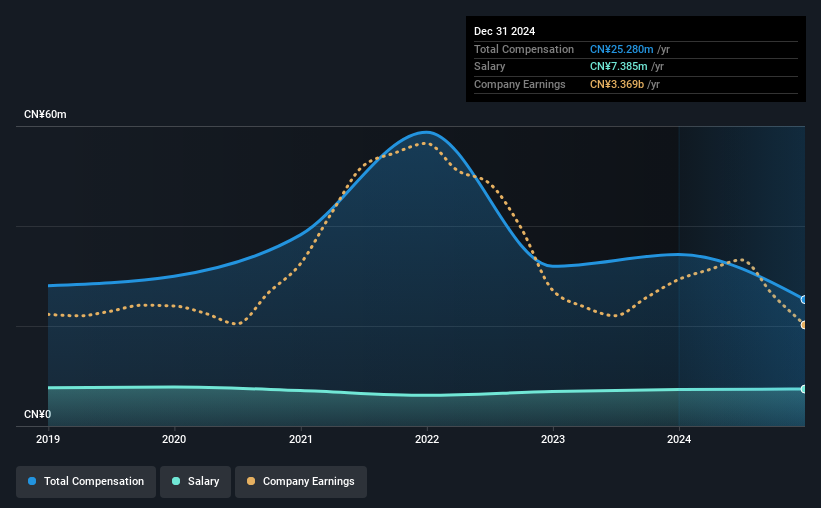Viewport: 821px width, 508px height.
Task: Select the 2024 x-axis label
Action: click(x=679, y=439)
